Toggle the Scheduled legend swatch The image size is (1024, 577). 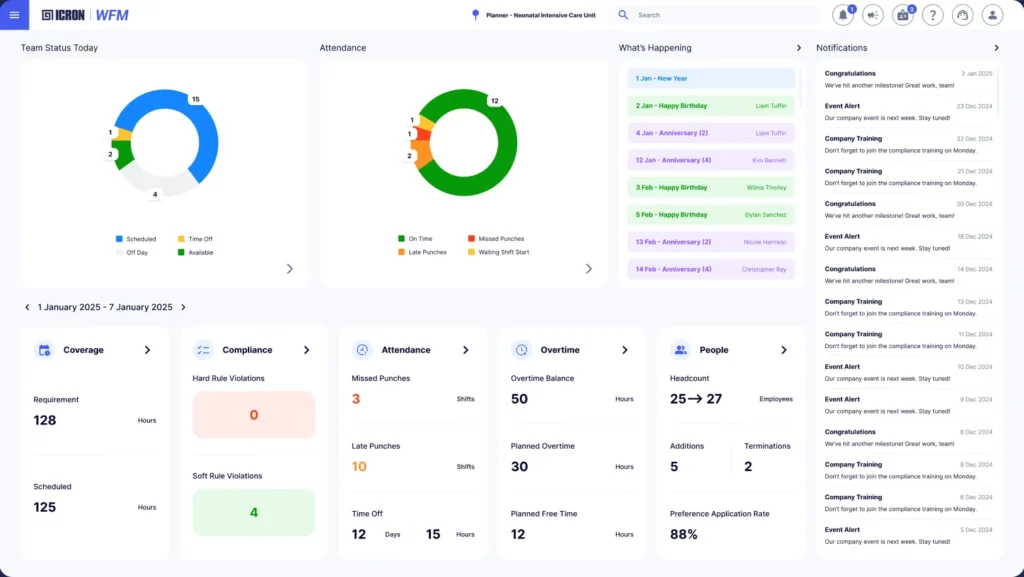(x=119, y=239)
